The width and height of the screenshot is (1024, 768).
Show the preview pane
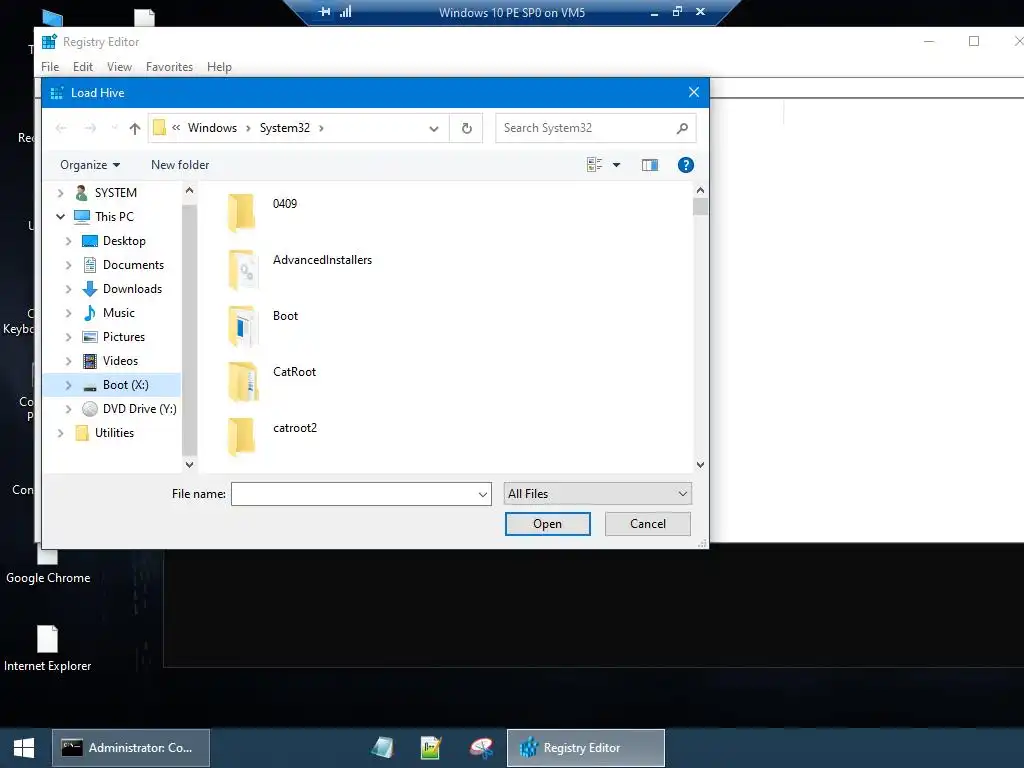650,165
